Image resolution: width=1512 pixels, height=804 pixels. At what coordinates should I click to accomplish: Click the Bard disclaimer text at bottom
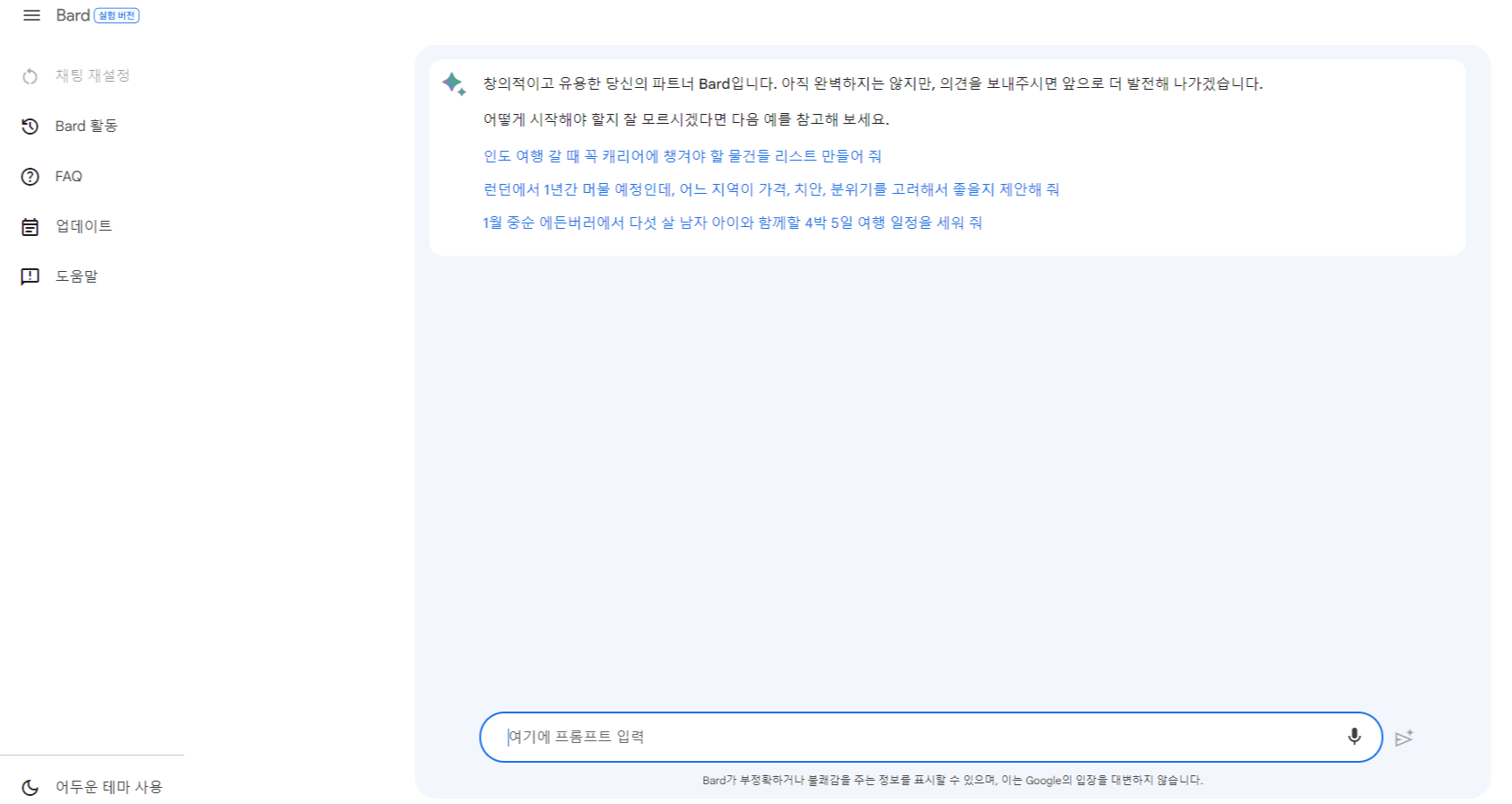952,781
